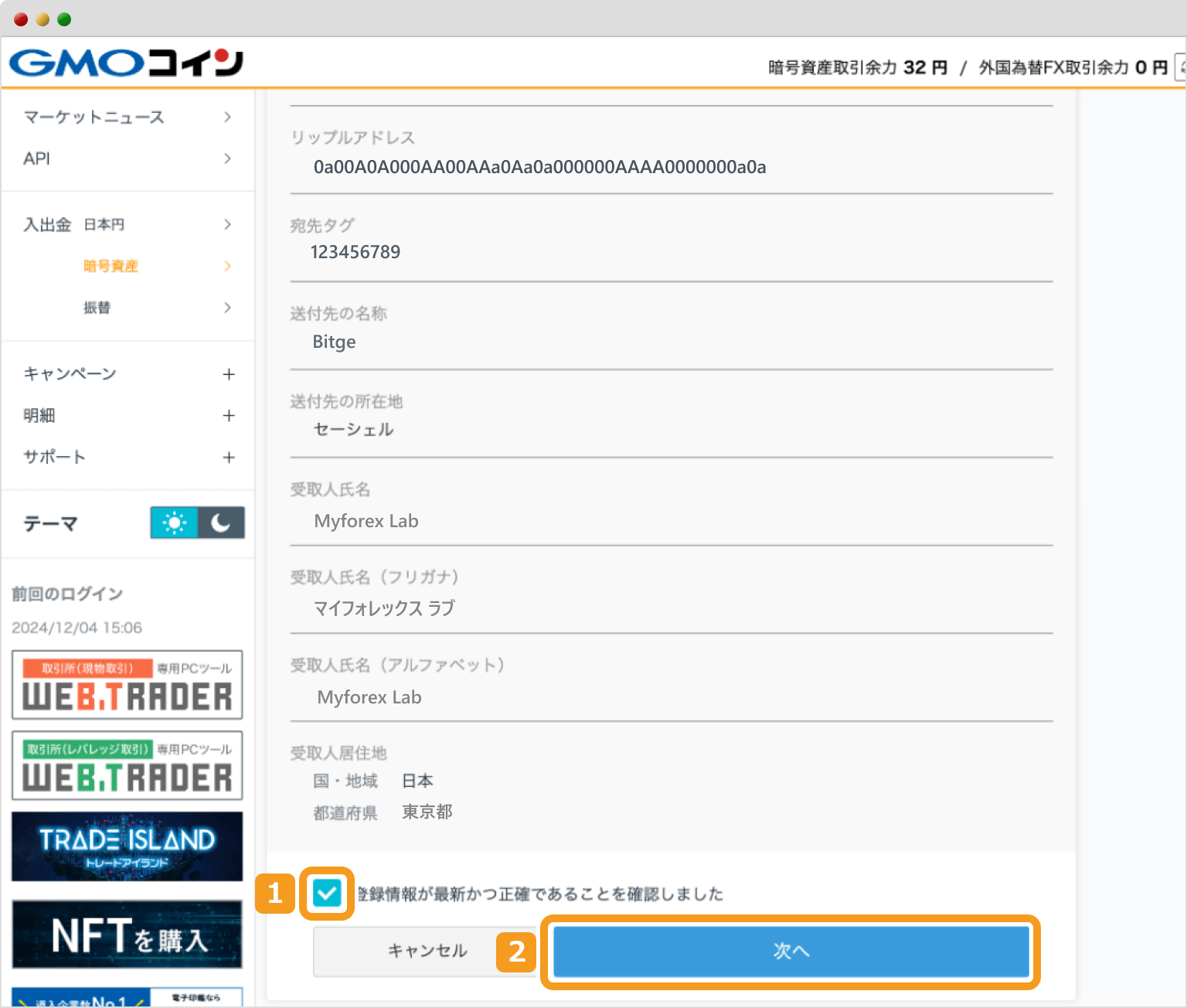Switch to dark theme with the moon toggle
This screenshot has width=1187, height=1008.
point(221,523)
